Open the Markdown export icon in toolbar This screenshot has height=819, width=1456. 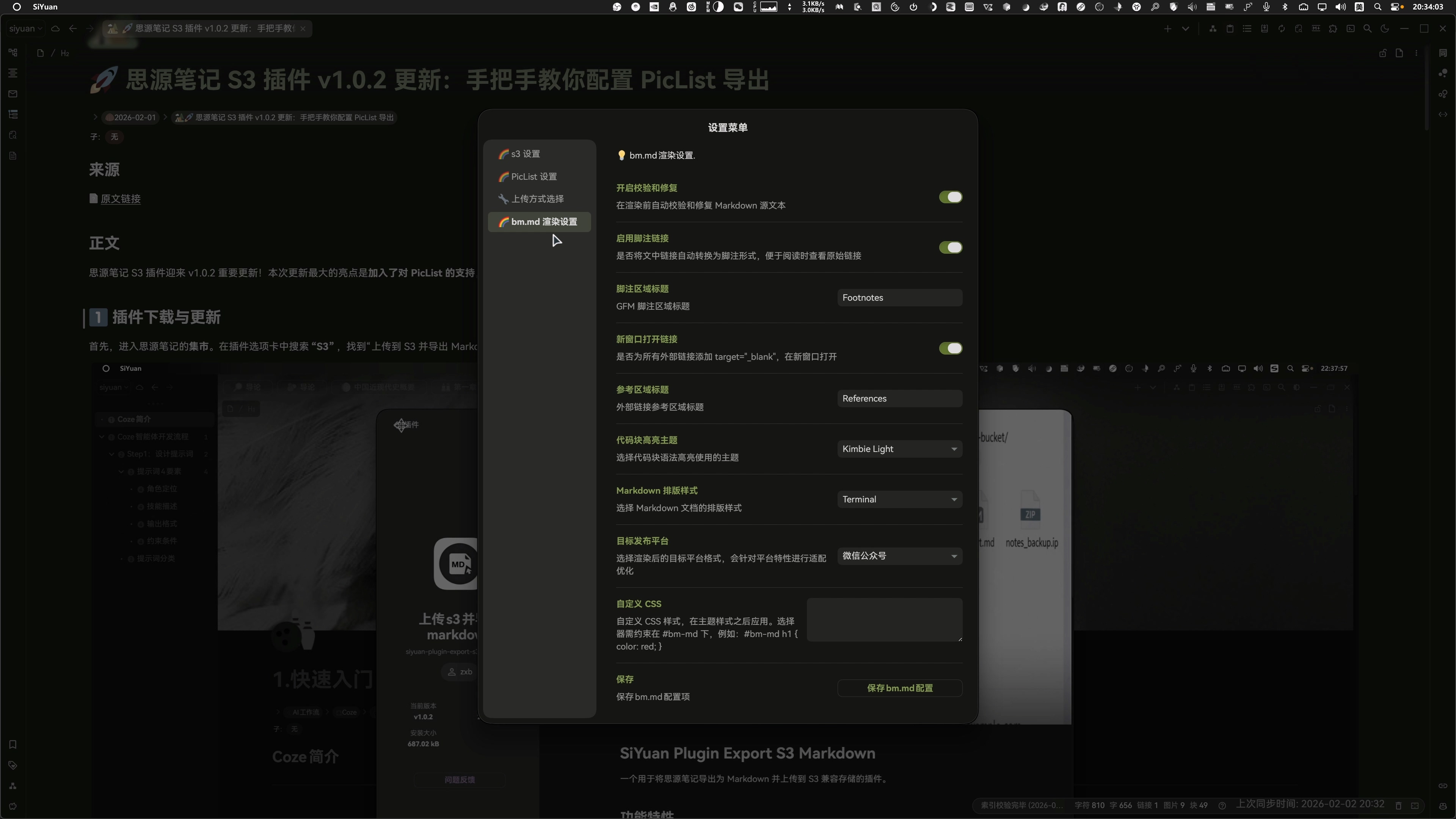(x=1316, y=28)
